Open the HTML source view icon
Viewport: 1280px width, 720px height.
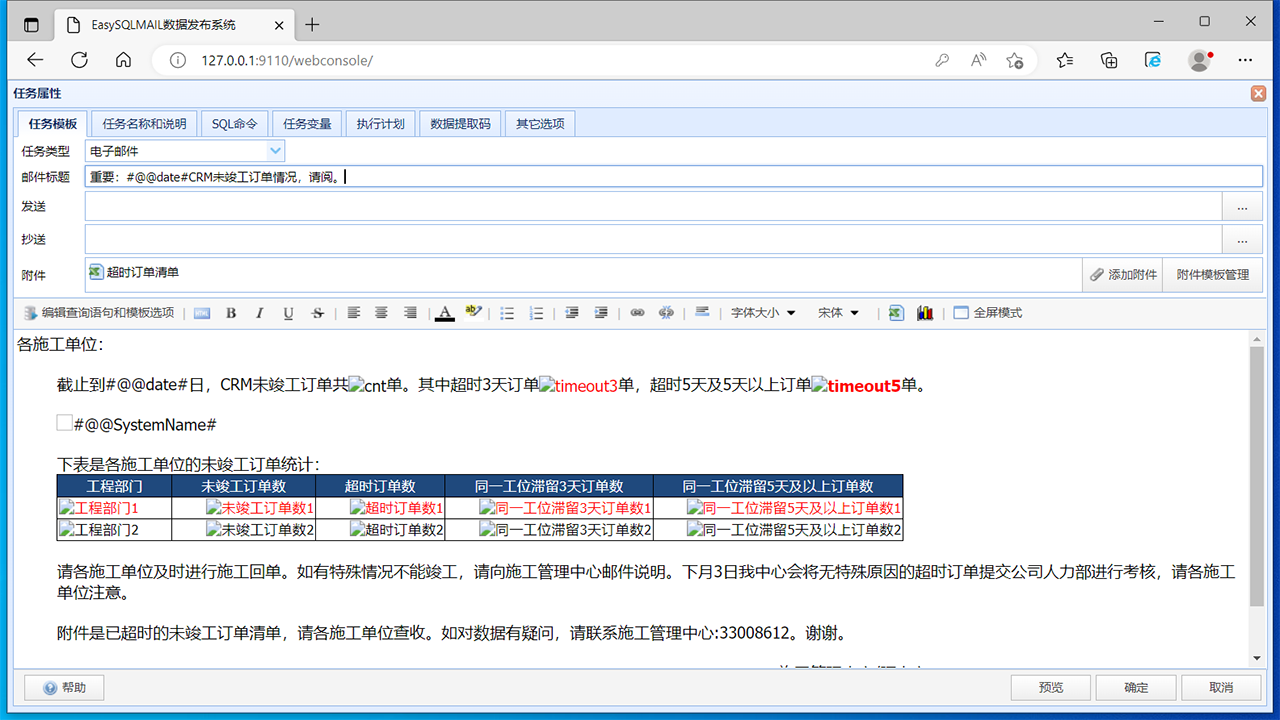coord(202,312)
